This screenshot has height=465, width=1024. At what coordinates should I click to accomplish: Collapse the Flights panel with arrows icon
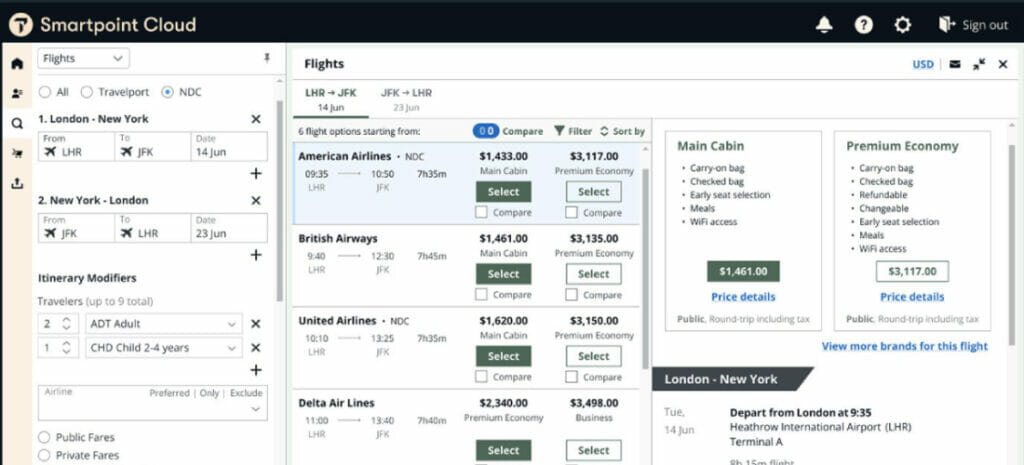coord(979,64)
